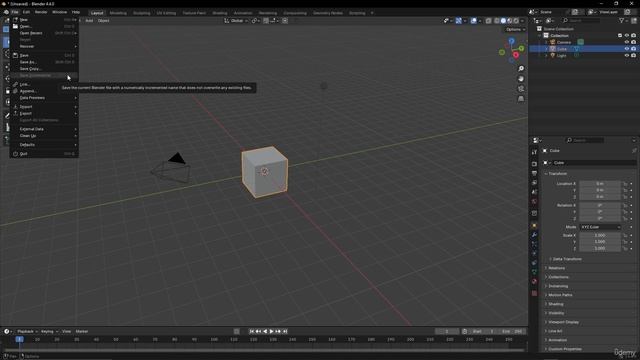Open the Global transform orientation dropdown
The height and width of the screenshot is (360, 640).
pyautogui.click(x=236, y=21)
